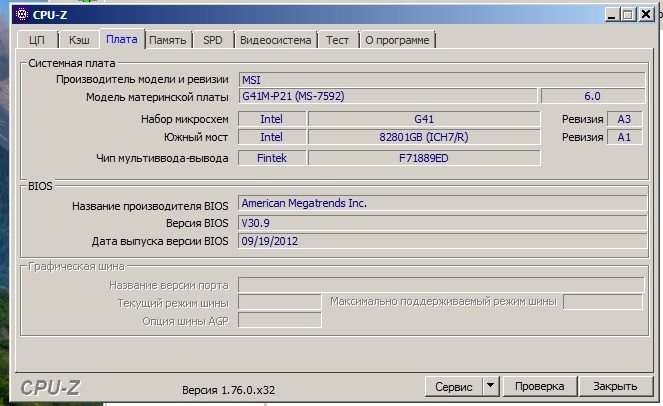Click the Версия 1.76.0.x32 text
663x406 pixels.
(x=228, y=390)
